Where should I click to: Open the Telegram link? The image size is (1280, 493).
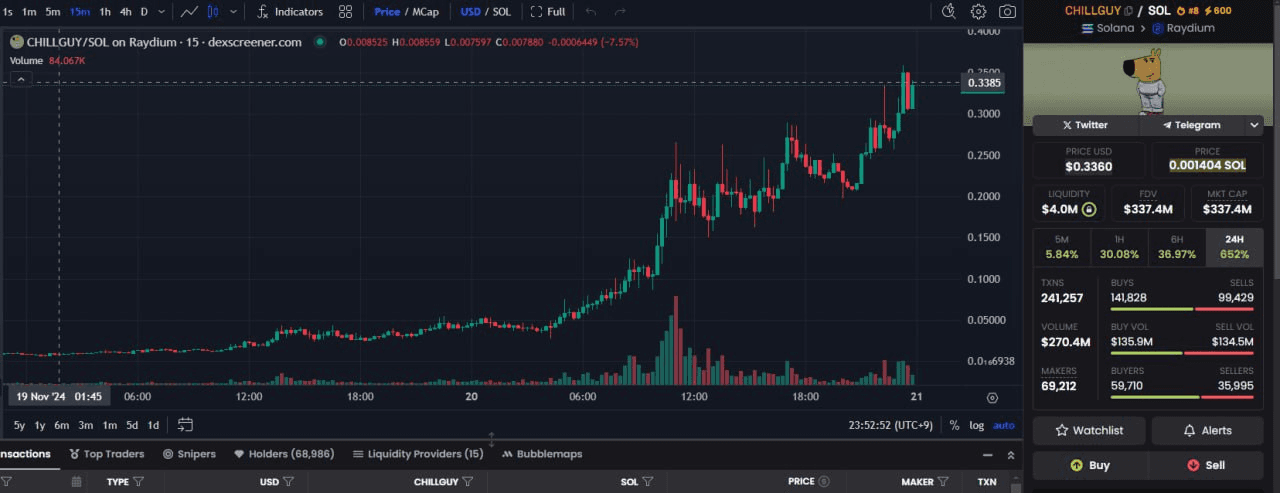(x=1191, y=125)
